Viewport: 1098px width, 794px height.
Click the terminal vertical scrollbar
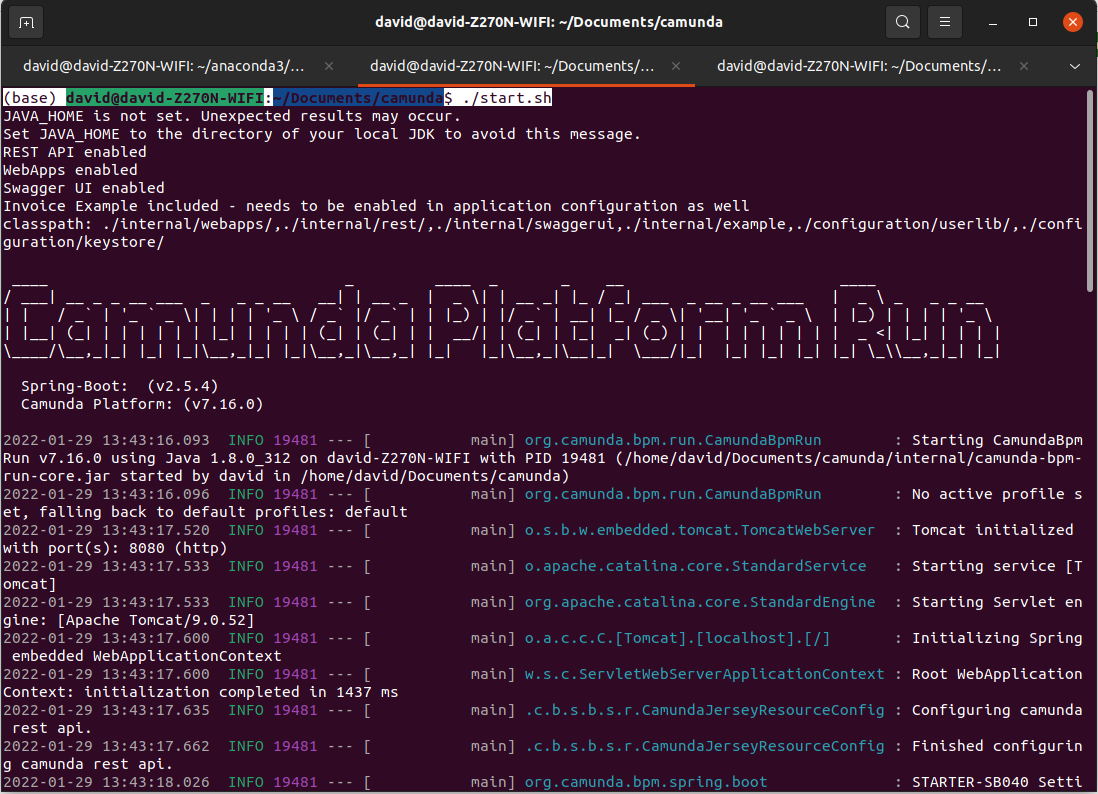1090,190
